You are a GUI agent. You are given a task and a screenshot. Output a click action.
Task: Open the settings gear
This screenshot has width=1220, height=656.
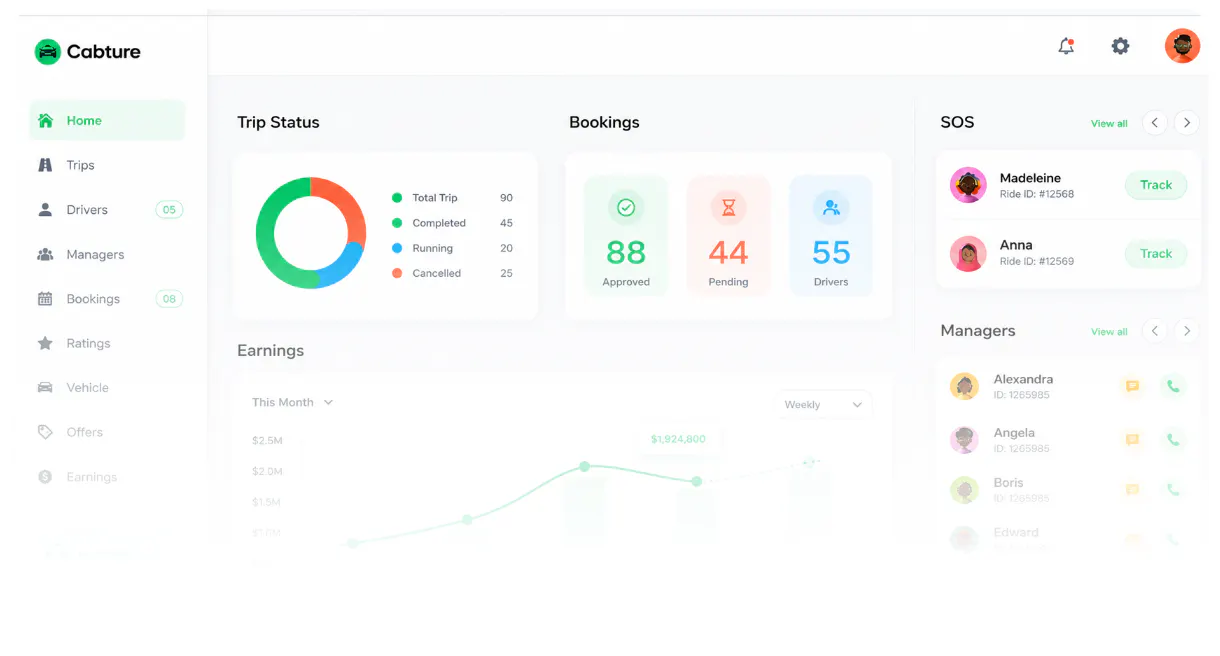click(1120, 46)
